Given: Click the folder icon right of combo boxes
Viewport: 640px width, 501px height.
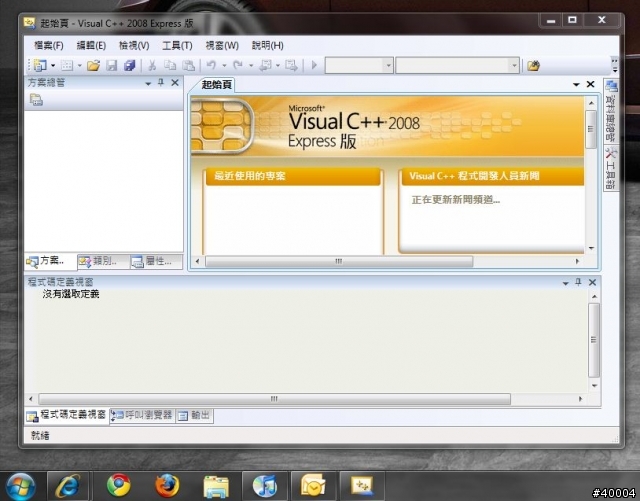Looking at the screenshot, I should [533, 65].
